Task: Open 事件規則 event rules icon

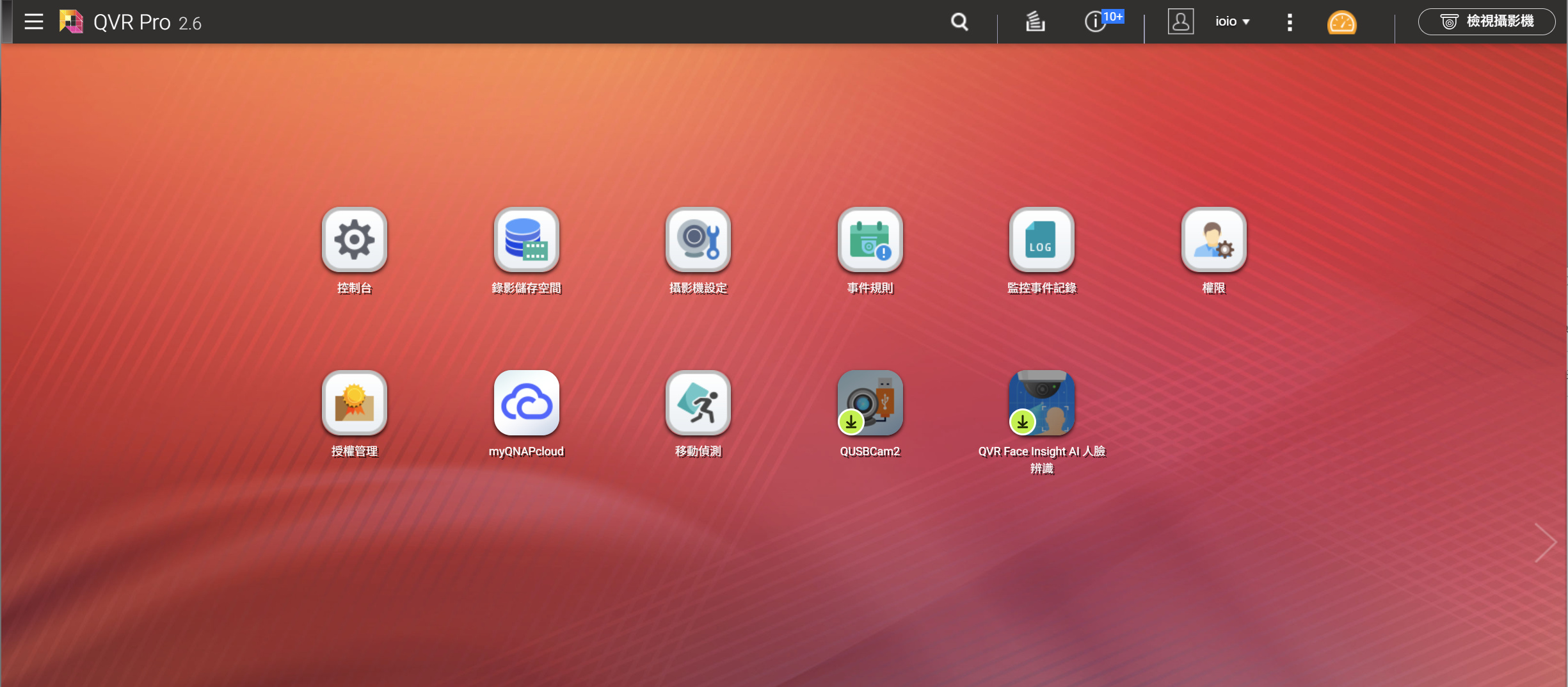Action: [x=870, y=240]
